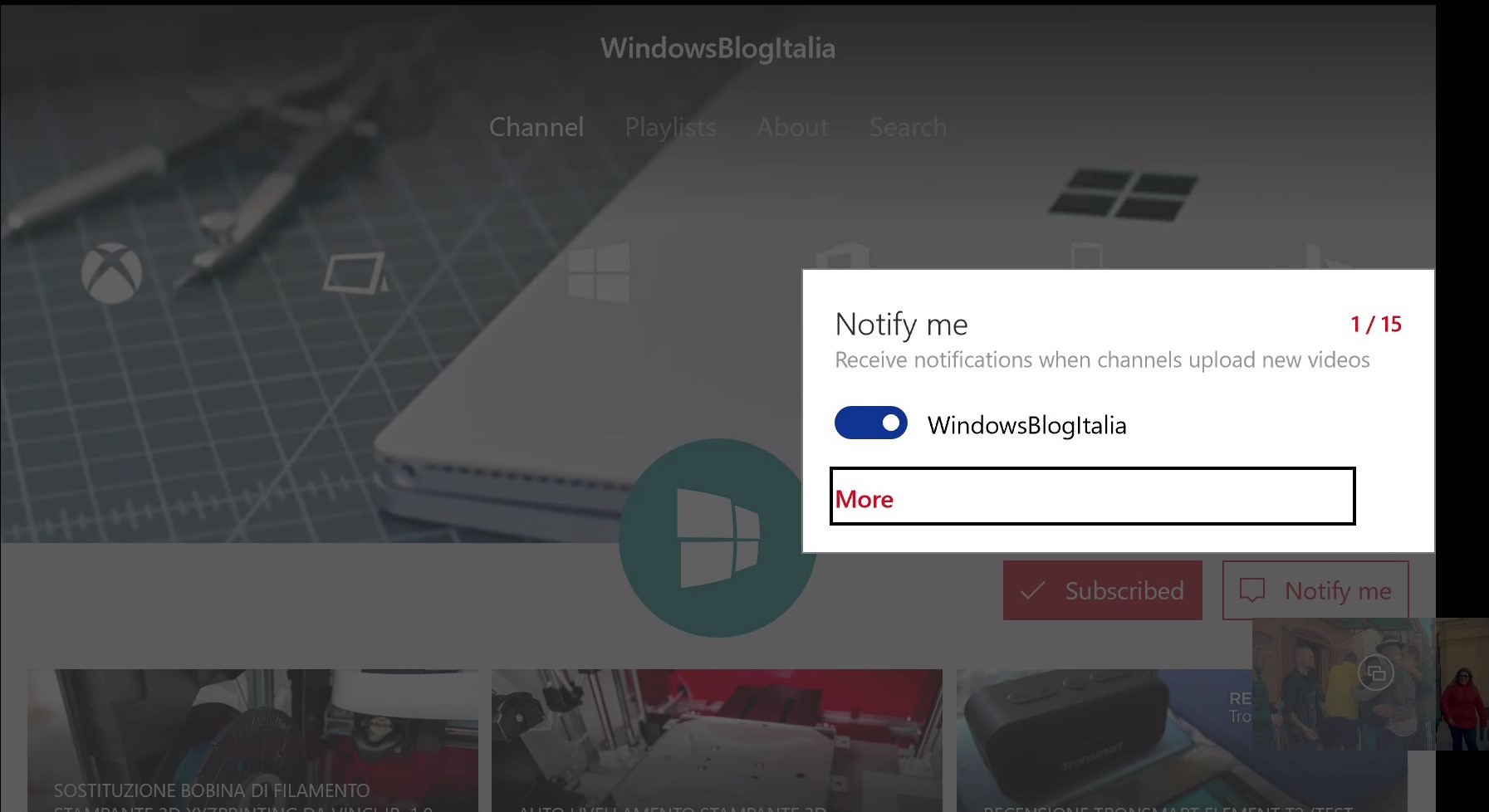
Task: Open the About tab
Action: click(x=792, y=127)
